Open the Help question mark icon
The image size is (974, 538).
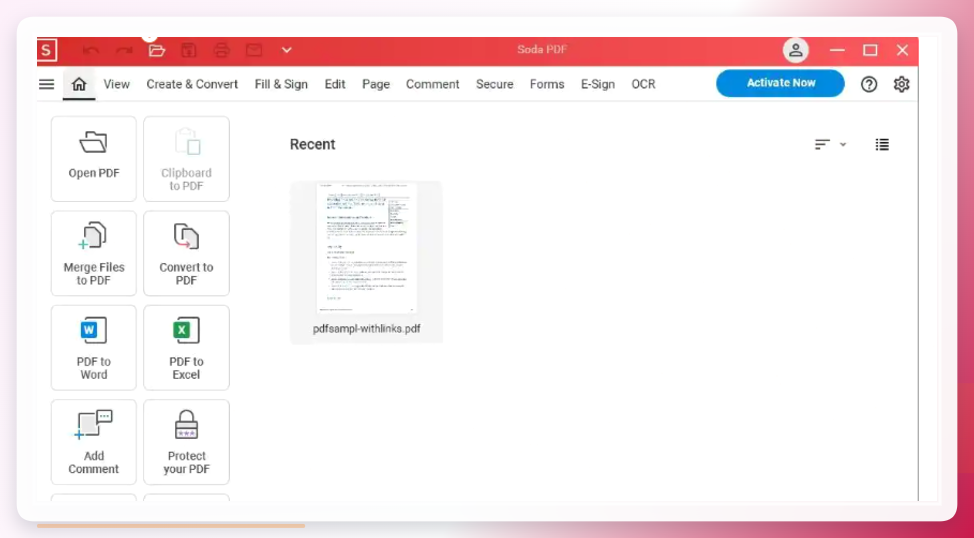pyautogui.click(x=869, y=84)
